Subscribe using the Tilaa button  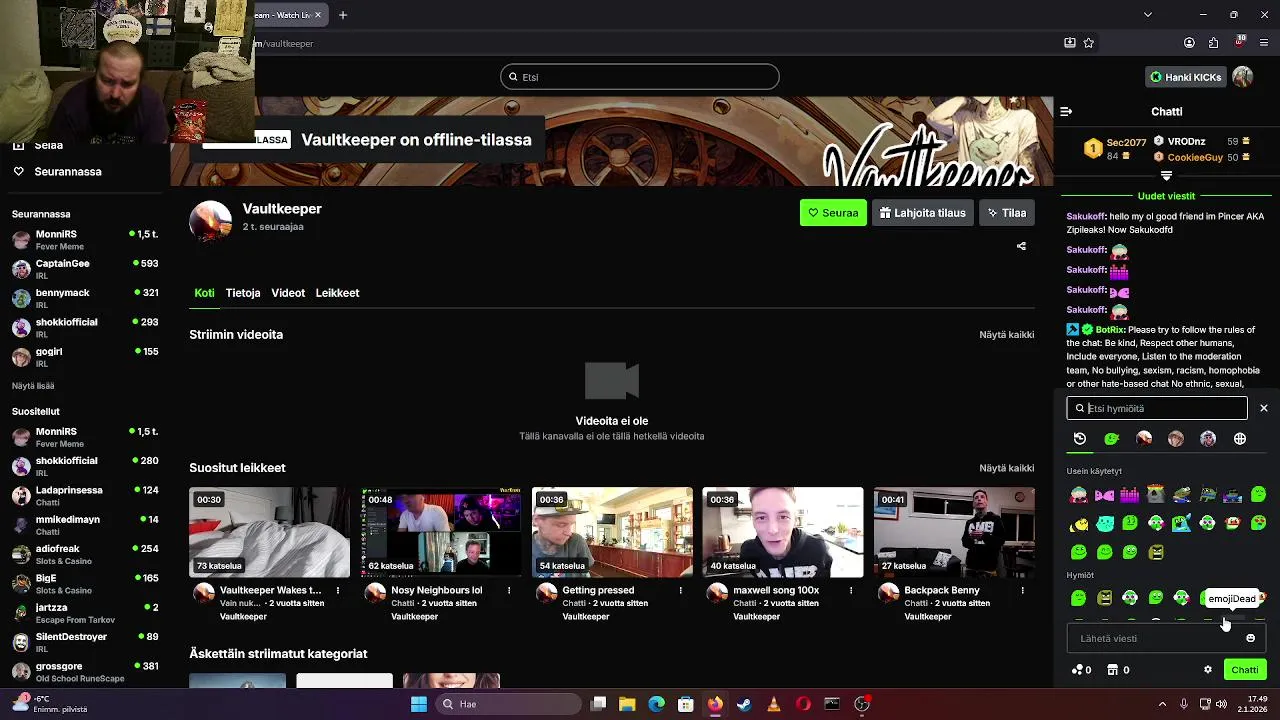[x=1006, y=213]
